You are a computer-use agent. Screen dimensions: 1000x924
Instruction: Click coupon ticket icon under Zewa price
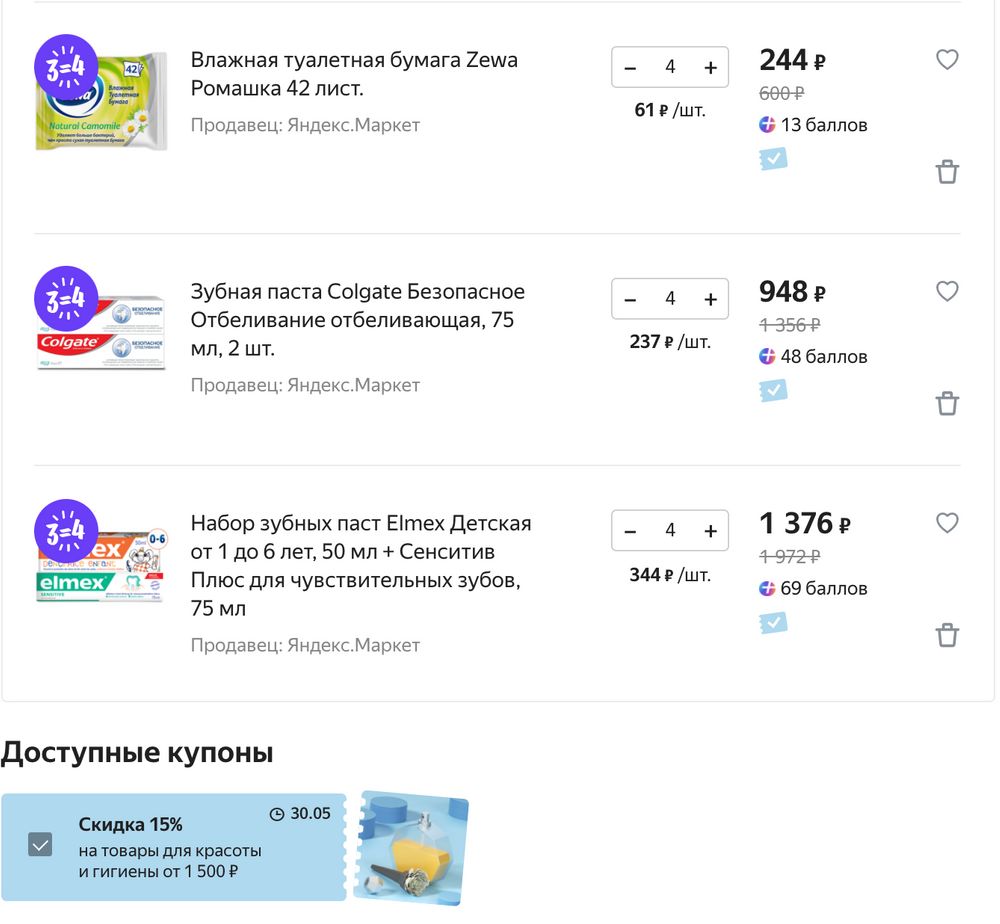tap(773, 159)
